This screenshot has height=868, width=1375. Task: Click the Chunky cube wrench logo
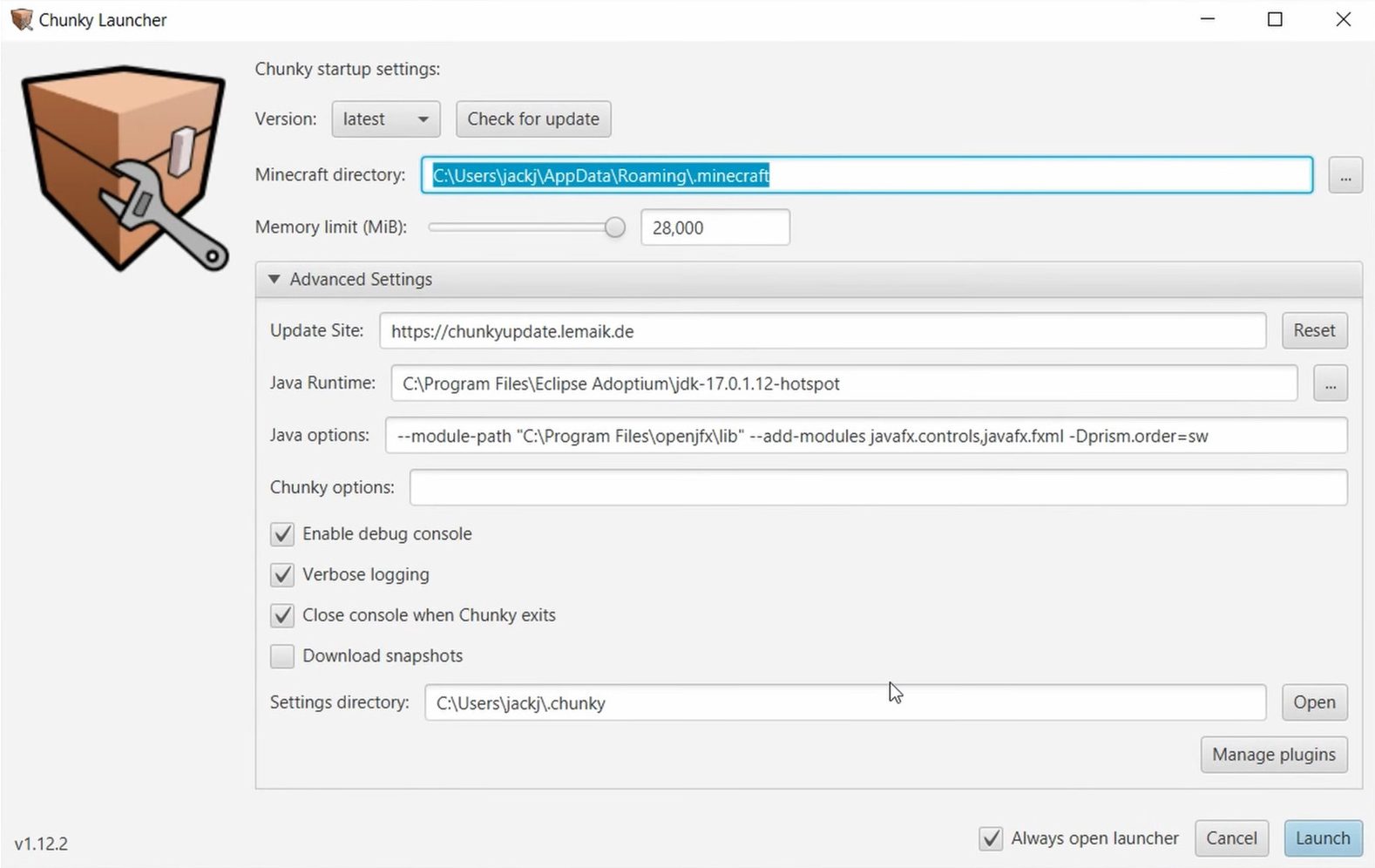pyautogui.click(x=125, y=168)
